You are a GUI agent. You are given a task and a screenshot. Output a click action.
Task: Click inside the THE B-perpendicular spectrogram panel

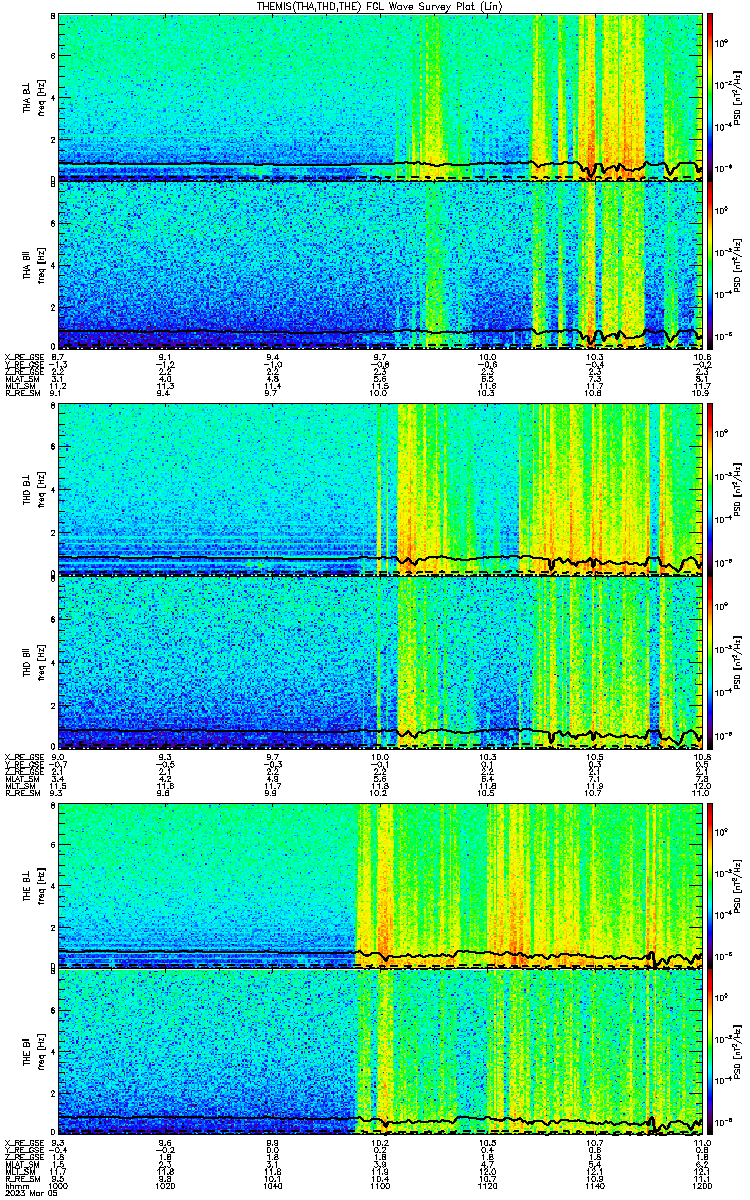click(380, 885)
